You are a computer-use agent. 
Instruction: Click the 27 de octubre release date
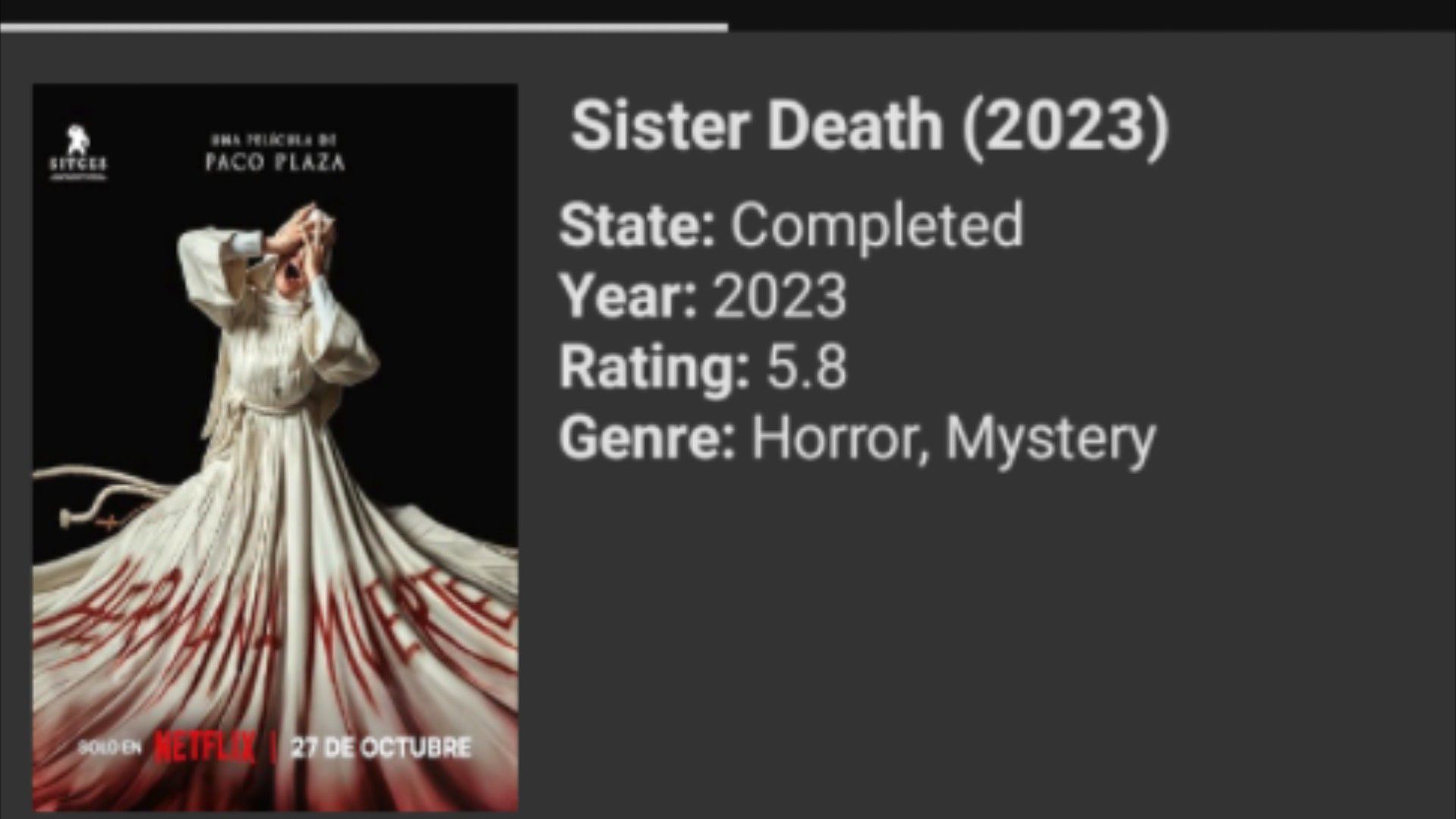tap(381, 748)
